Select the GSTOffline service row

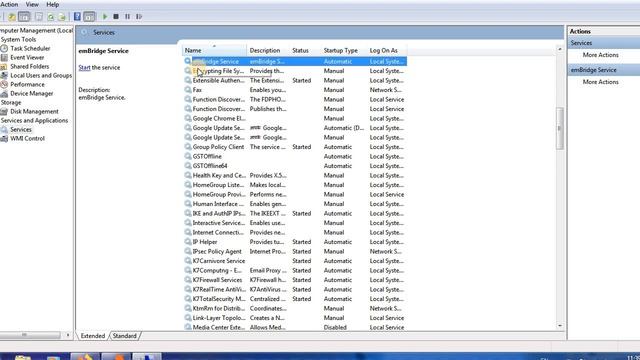(295, 156)
